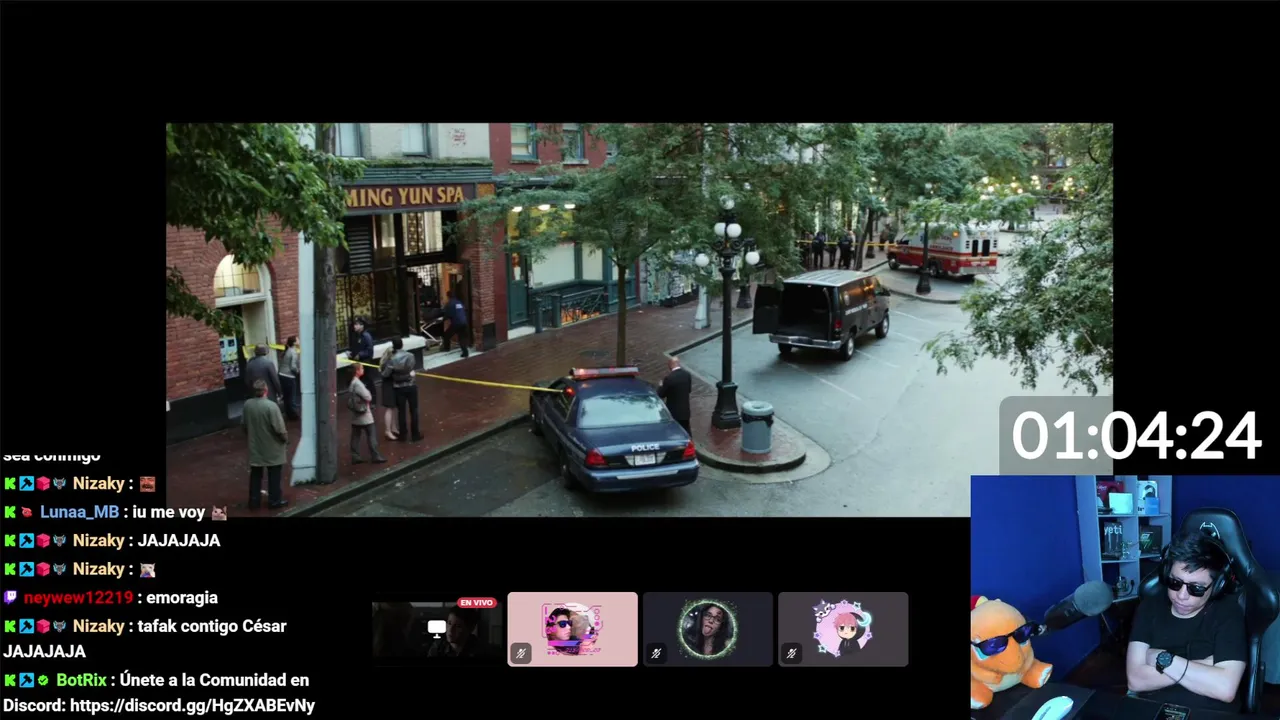Click the 01:04:24 timer overlay
This screenshot has height=720, width=1280.
[1136, 436]
